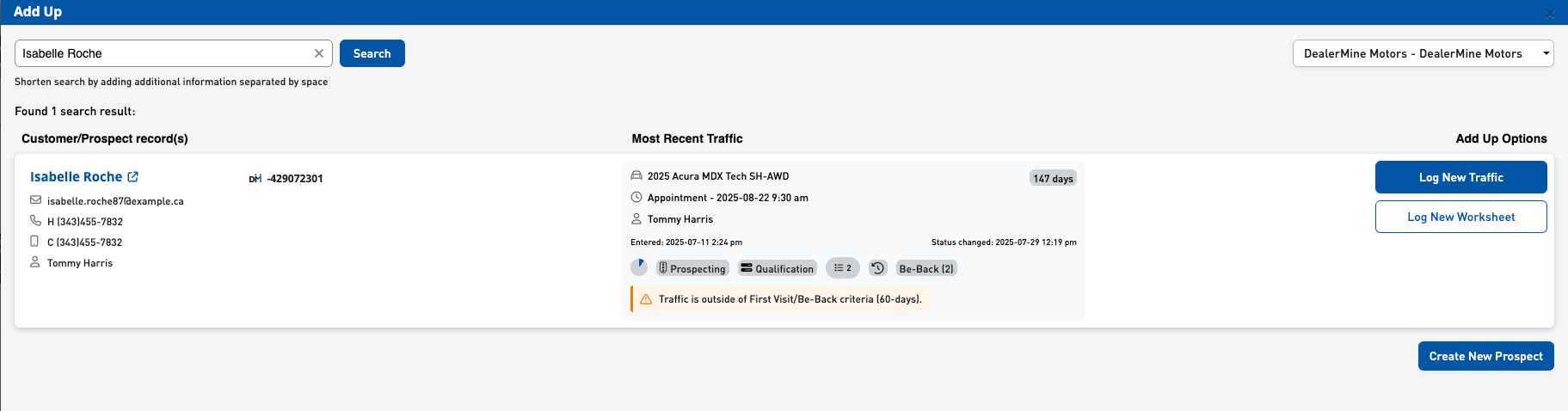Click the orange warning triangle icon
The height and width of the screenshot is (411, 1568).
[x=646, y=299]
